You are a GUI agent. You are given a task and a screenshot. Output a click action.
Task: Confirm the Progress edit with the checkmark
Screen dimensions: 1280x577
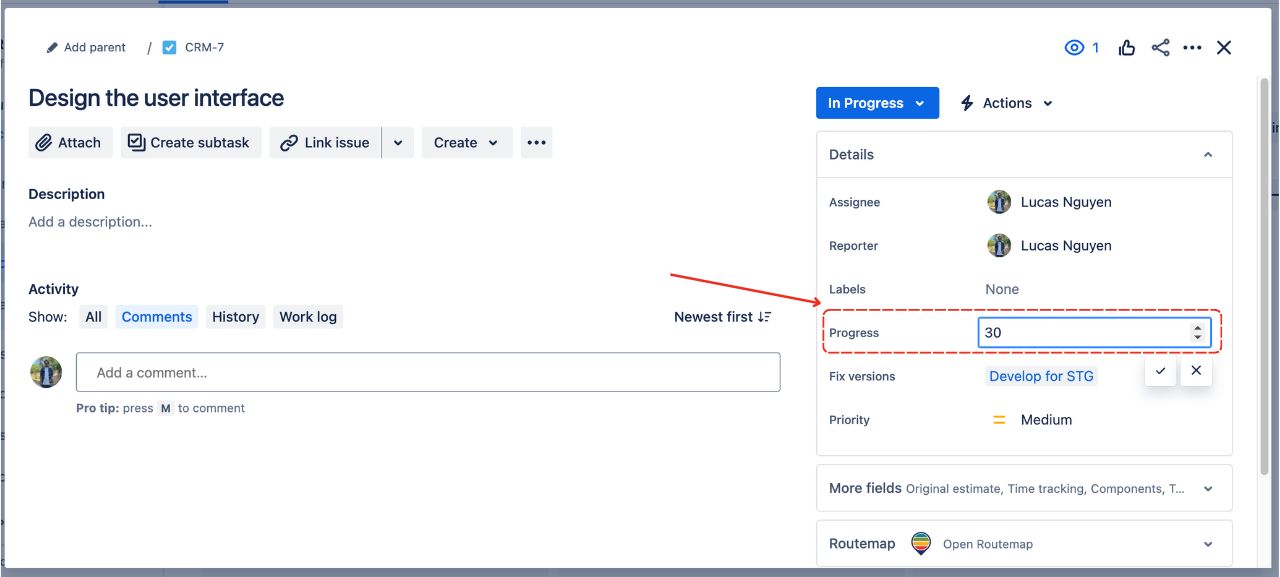click(1160, 370)
